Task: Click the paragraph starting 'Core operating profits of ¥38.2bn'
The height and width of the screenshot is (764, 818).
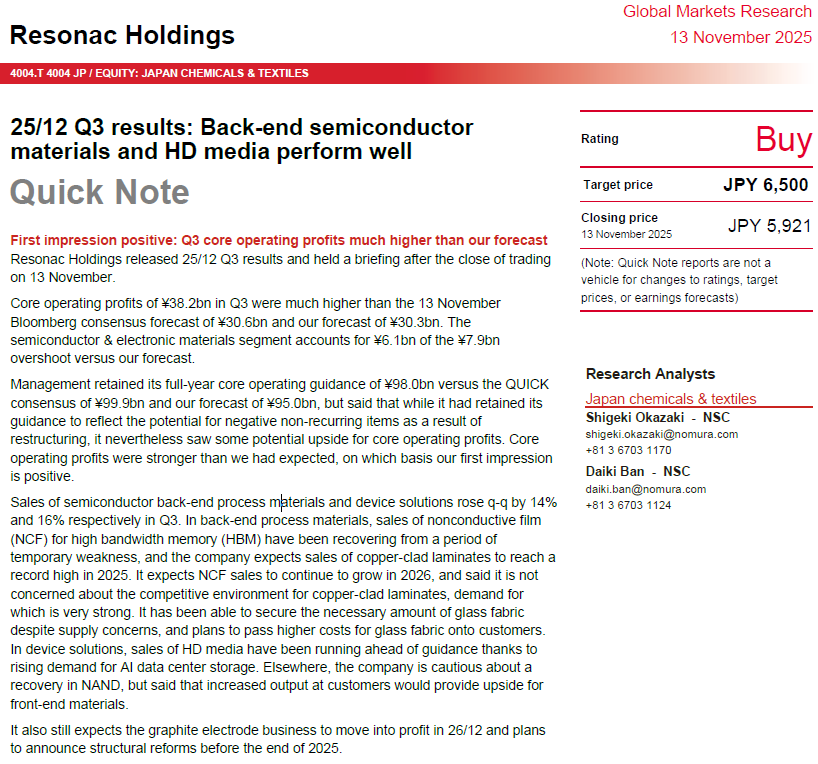Action: click(255, 331)
